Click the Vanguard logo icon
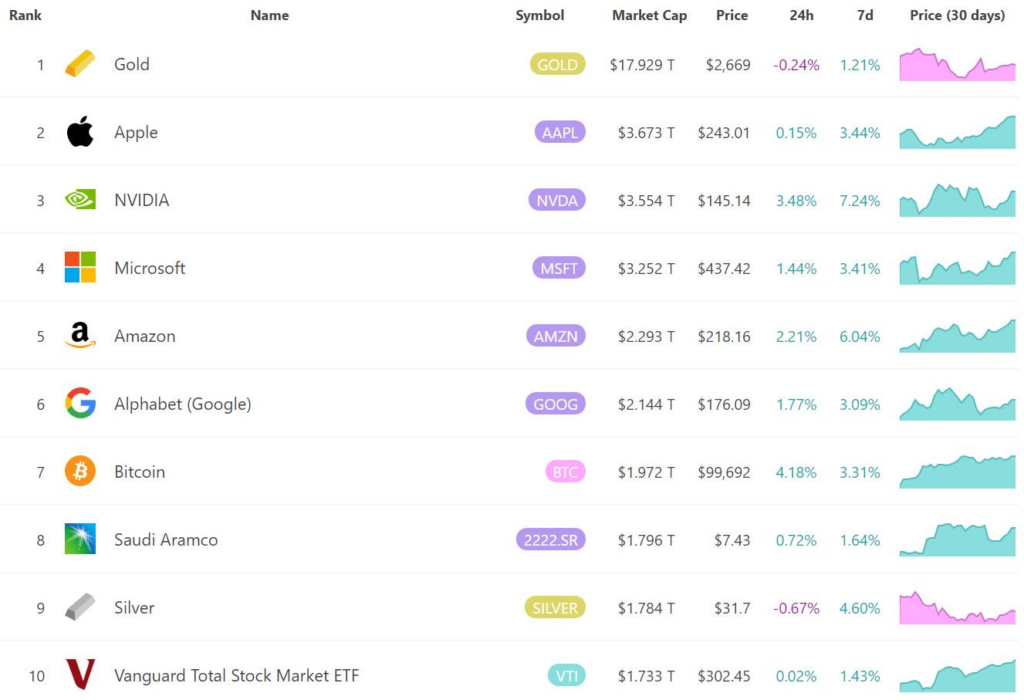 pyautogui.click(x=80, y=675)
